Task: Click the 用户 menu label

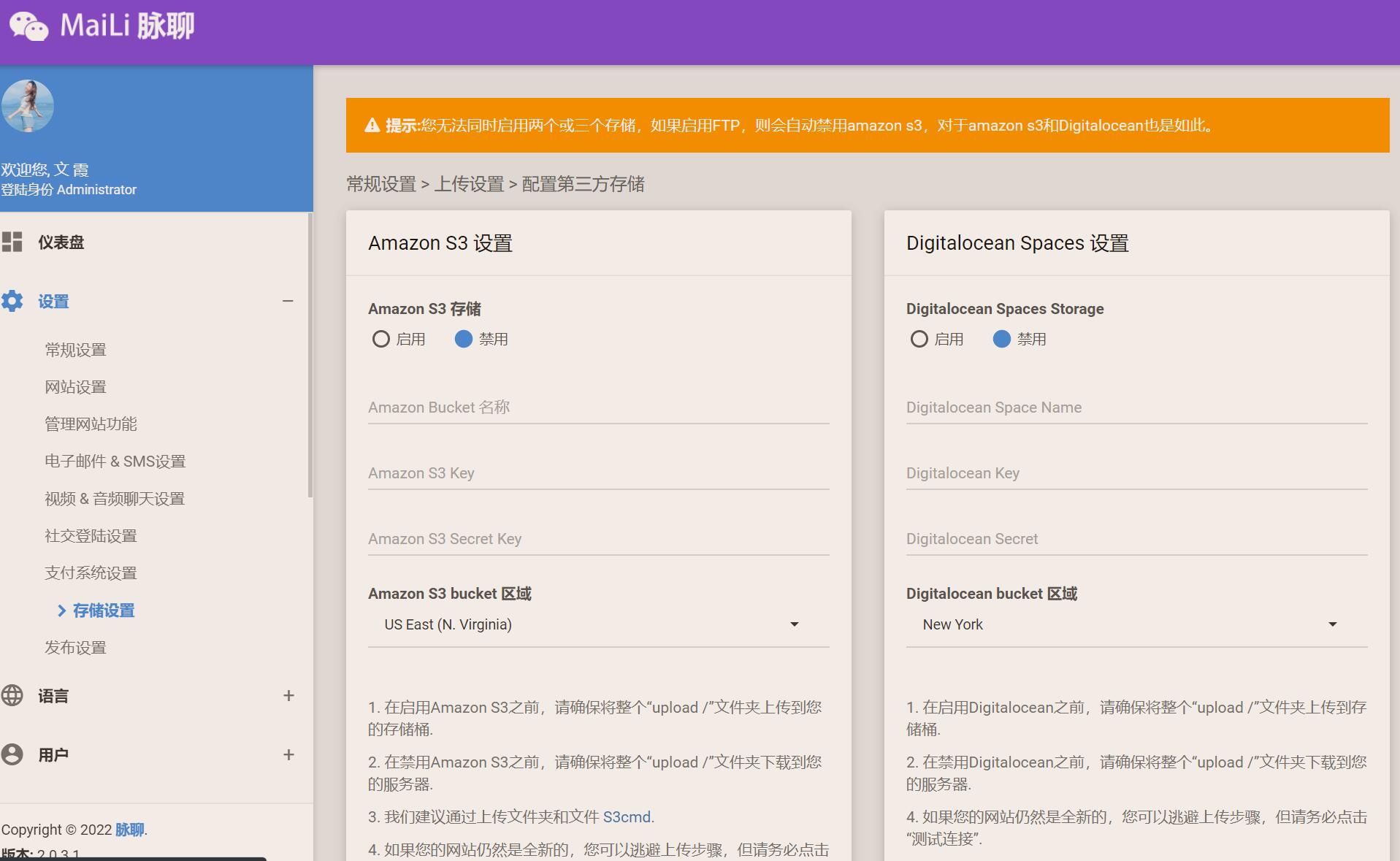Action: pyautogui.click(x=53, y=755)
